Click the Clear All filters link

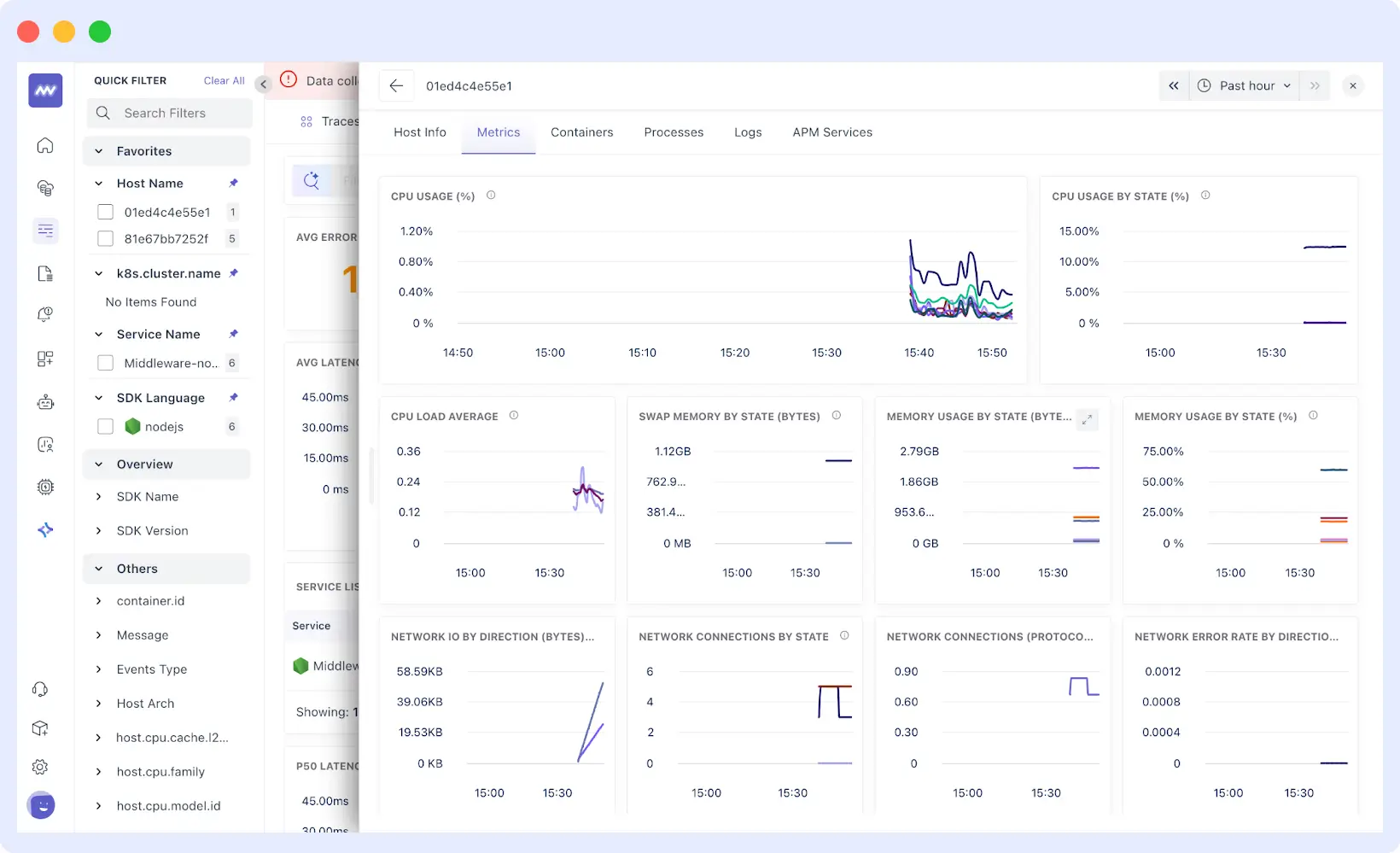coord(223,80)
